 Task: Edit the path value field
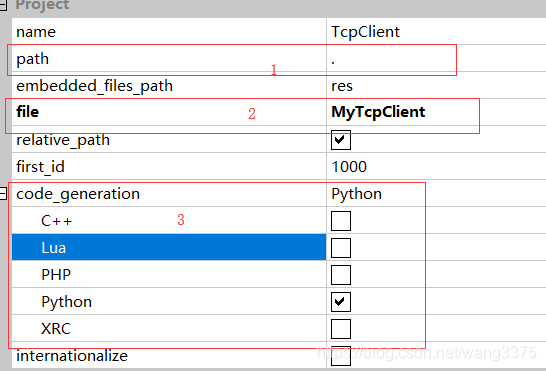point(436,59)
